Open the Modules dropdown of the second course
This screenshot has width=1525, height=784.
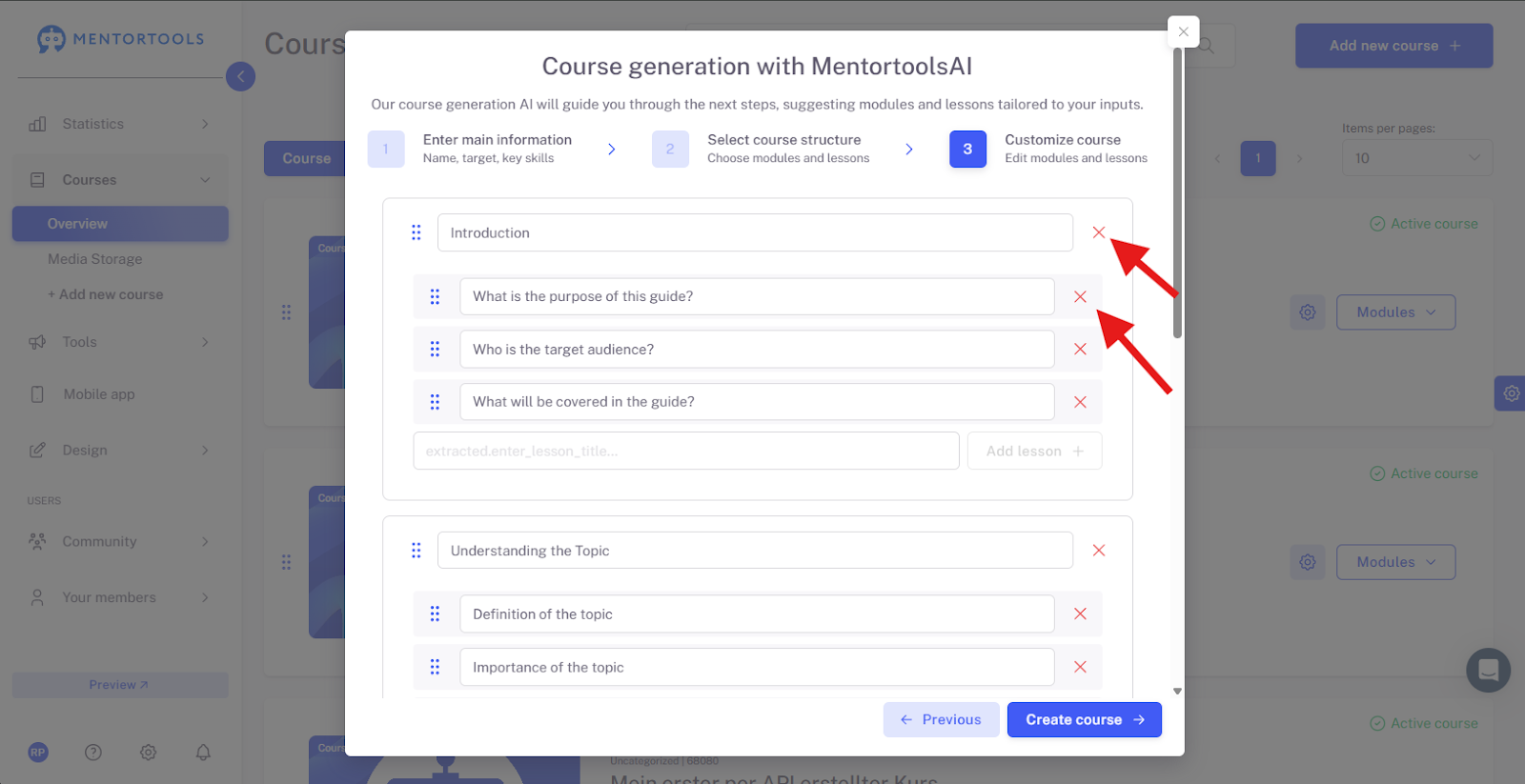pos(1395,562)
